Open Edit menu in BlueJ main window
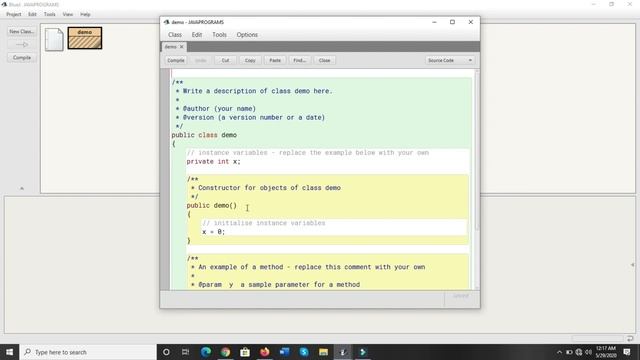Image resolution: width=640 pixels, height=360 pixels. click(32, 14)
